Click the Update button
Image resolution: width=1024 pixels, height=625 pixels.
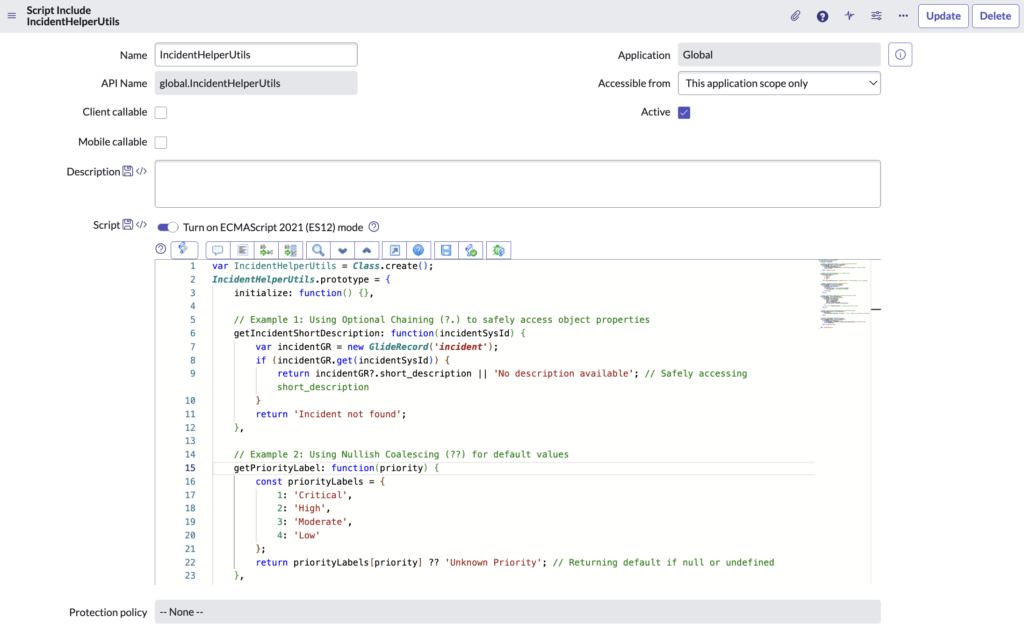[943, 16]
